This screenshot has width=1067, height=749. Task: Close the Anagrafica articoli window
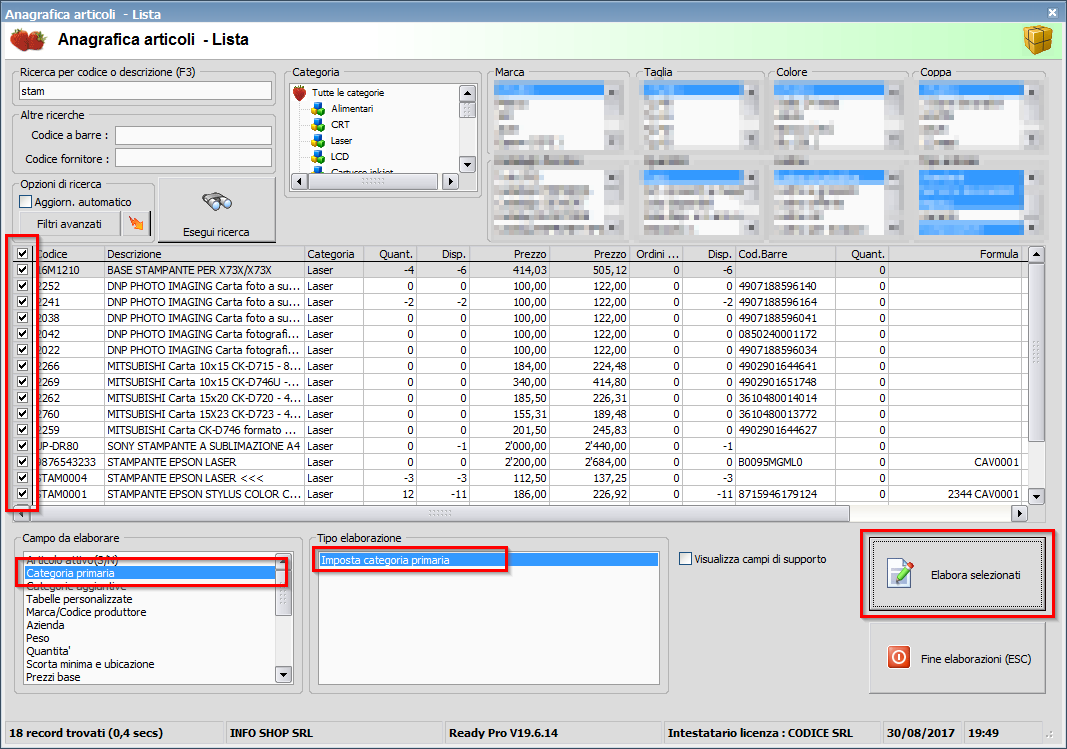tap(1052, 12)
